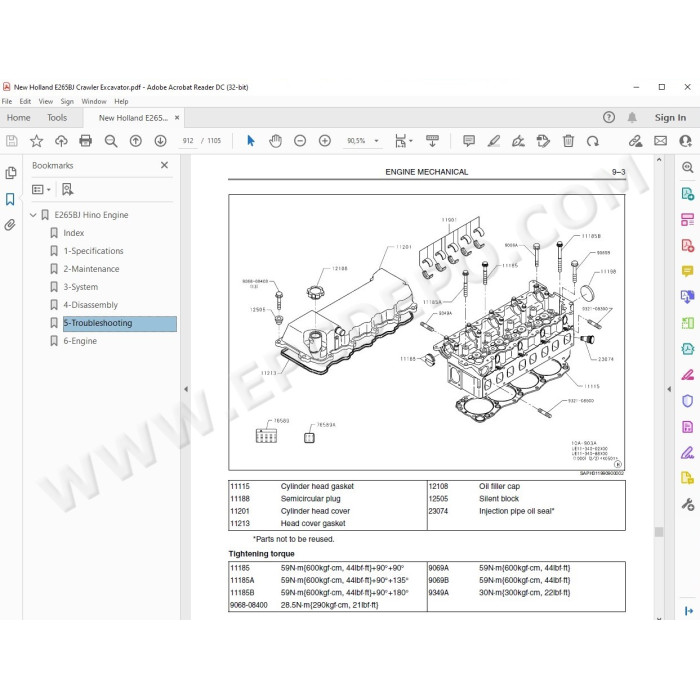Open the 1-Specifications bookmark
The height and width of the screenshot is (700, 700).
pyautogui.click(x=93, y=251)
